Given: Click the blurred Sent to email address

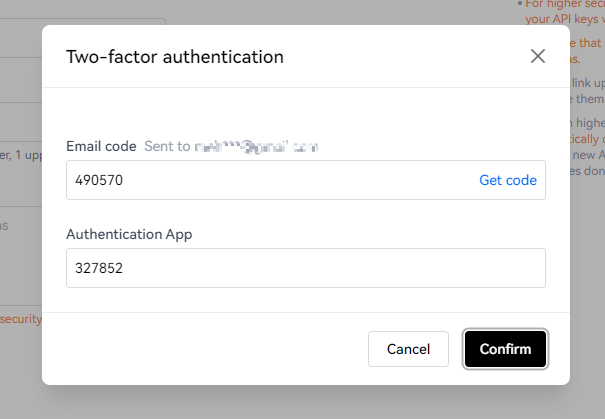Looking at the screenshot, I should [x=256, y=147].
